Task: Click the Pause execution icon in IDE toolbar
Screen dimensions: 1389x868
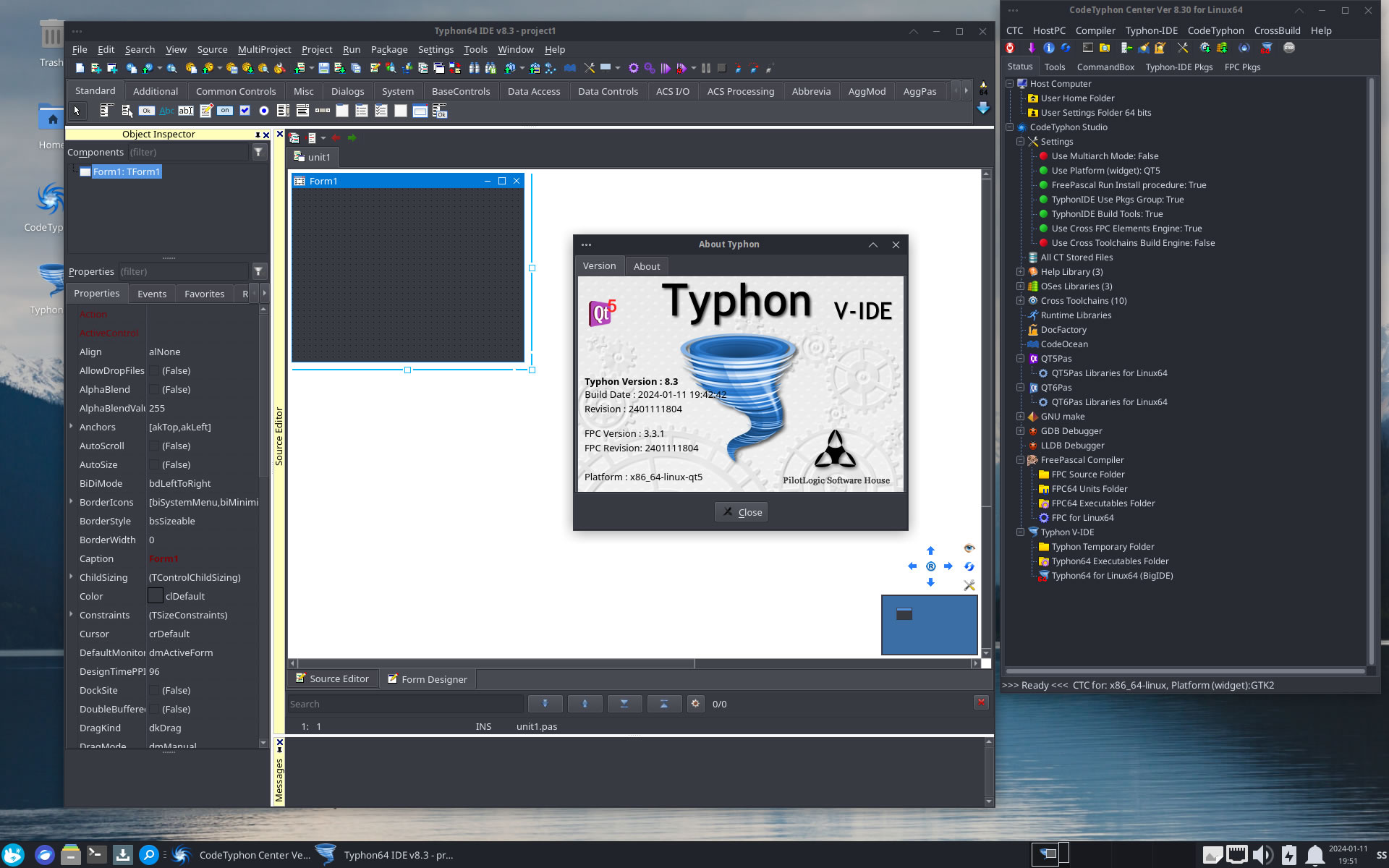Action: tap(706, 68)
